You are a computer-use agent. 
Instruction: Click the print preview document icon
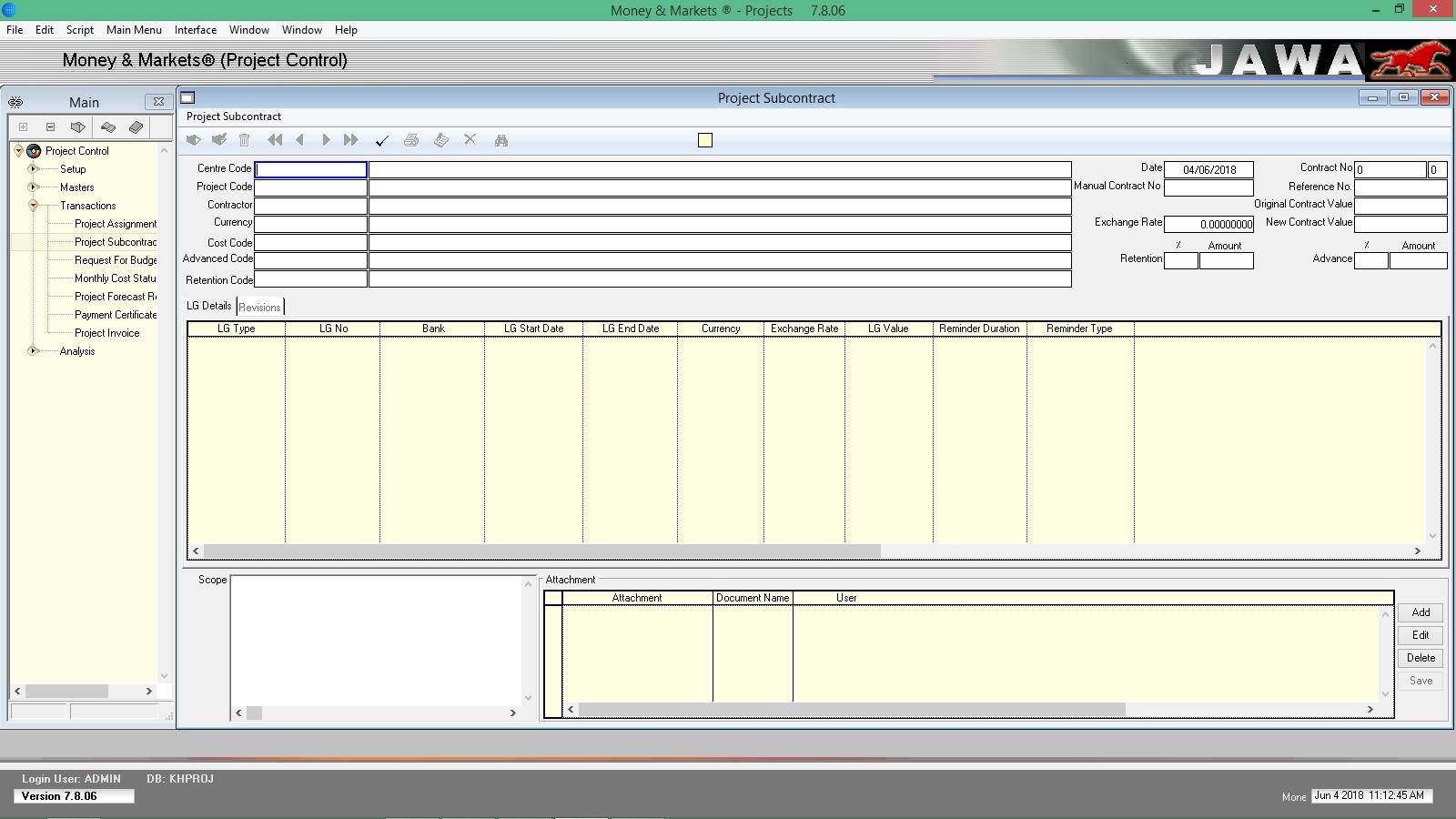click(440, 140)
